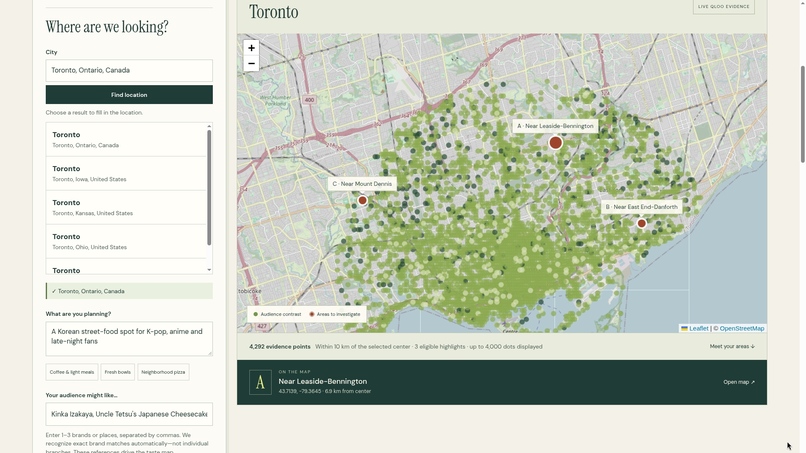Click the Near Leaside-Bennington banner title

coord(323,382)
